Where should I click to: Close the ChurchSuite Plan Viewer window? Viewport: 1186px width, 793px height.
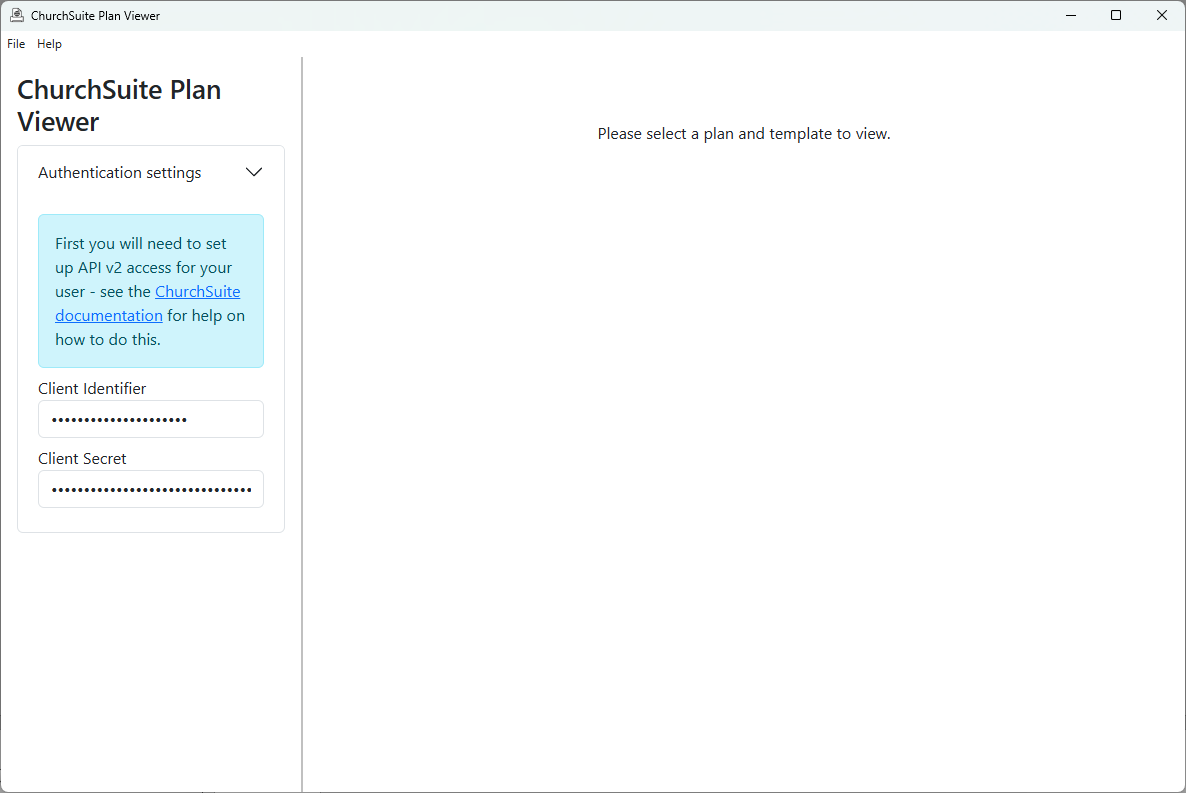click(x=1161, y=15)
